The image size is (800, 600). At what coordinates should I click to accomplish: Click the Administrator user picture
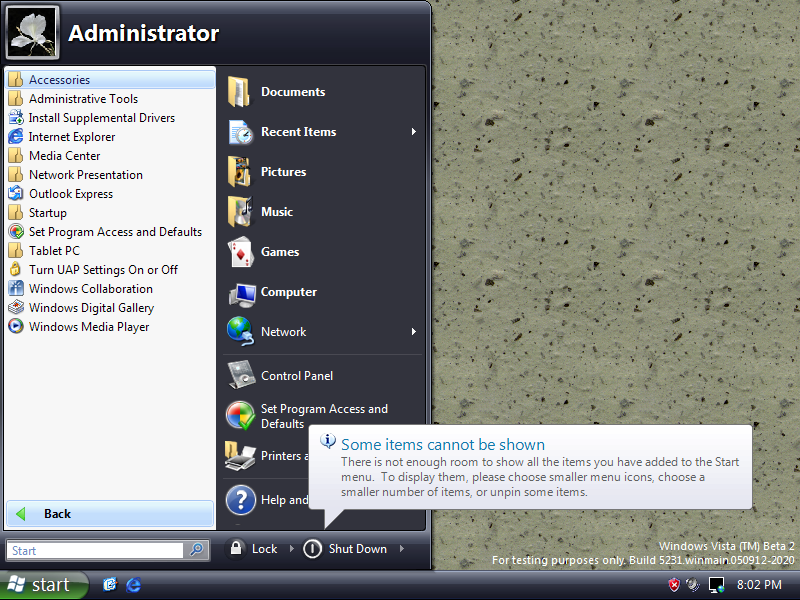(33, 33)
